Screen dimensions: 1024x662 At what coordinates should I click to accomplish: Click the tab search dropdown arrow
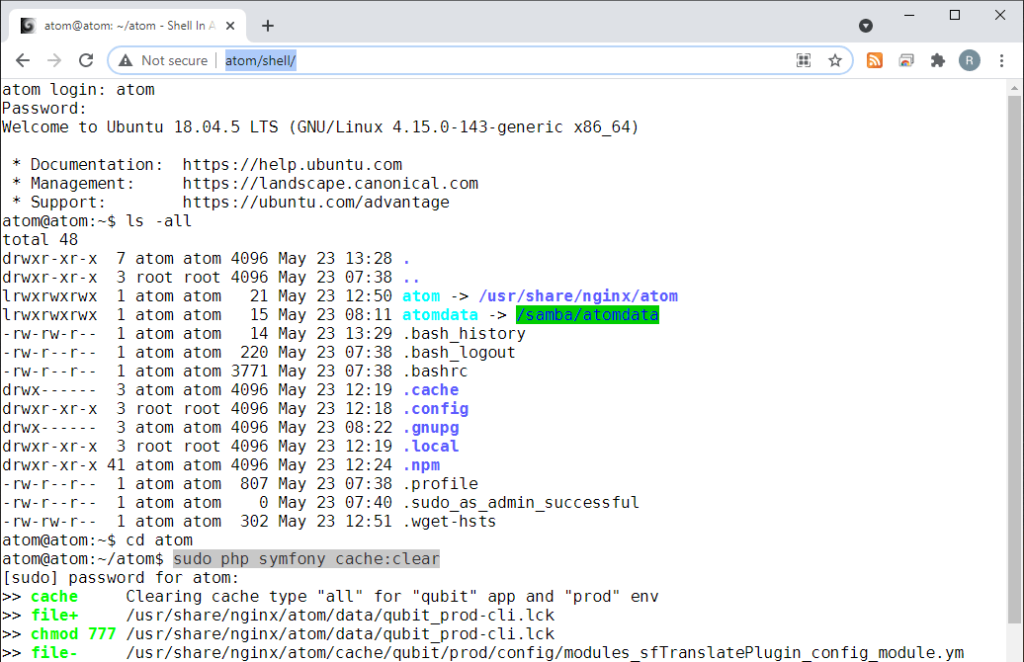[865, 26]
